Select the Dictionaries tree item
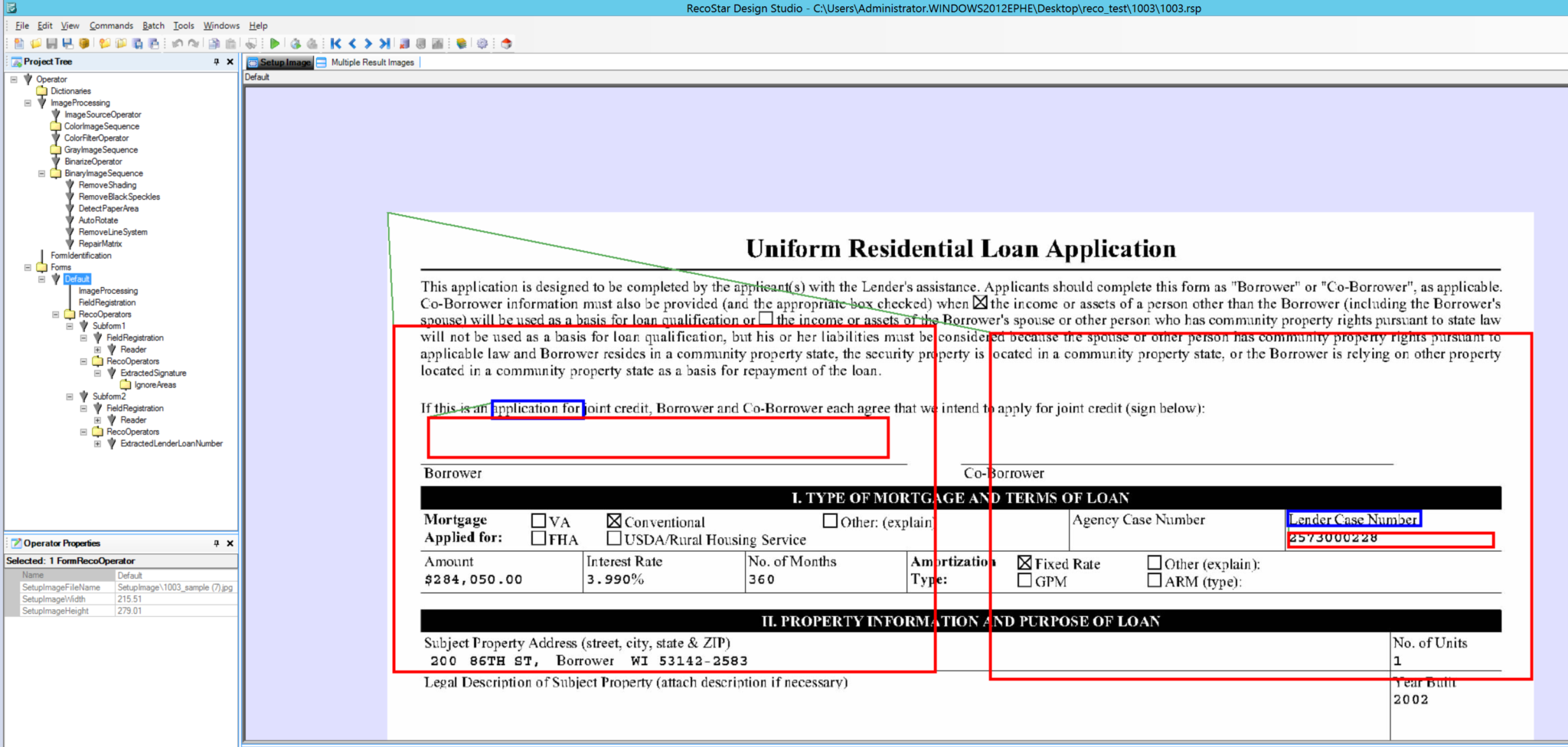The width and height of the screenshot is (1568, 747). point(70,91)
